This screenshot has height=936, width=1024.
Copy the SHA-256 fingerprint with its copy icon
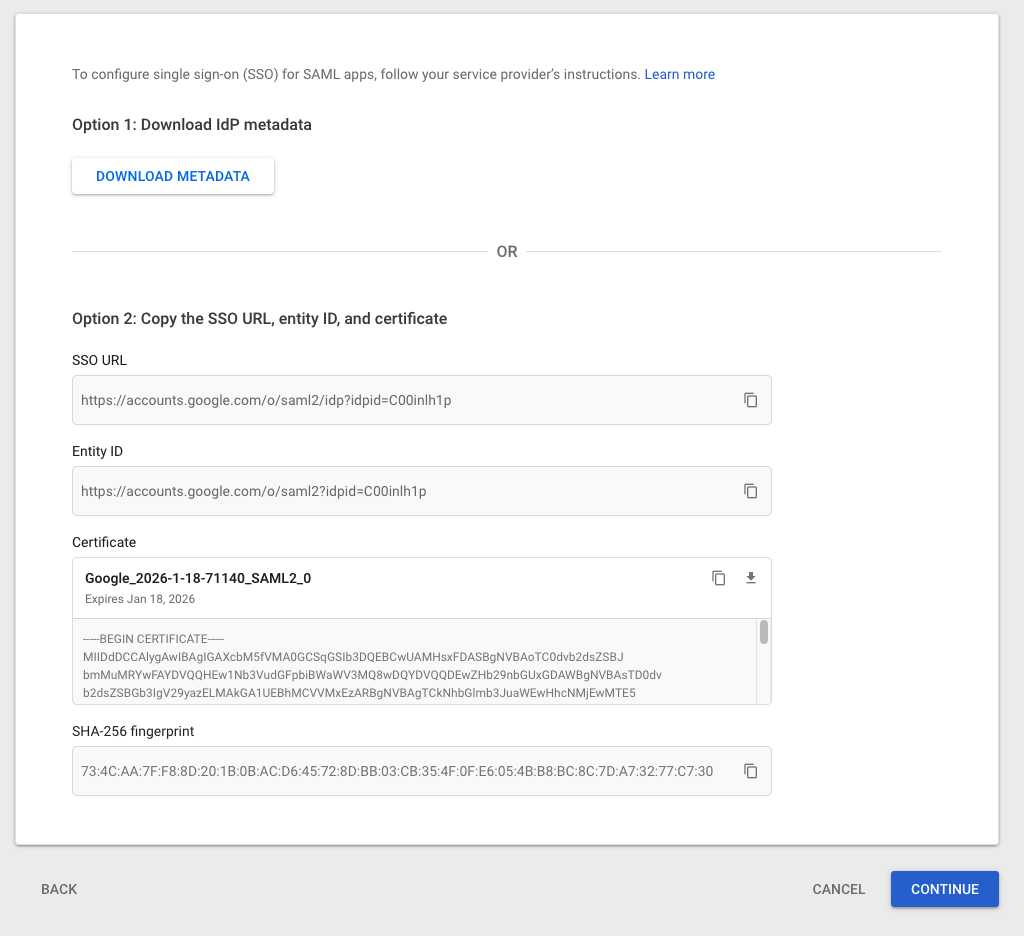(x=751, y=771)
